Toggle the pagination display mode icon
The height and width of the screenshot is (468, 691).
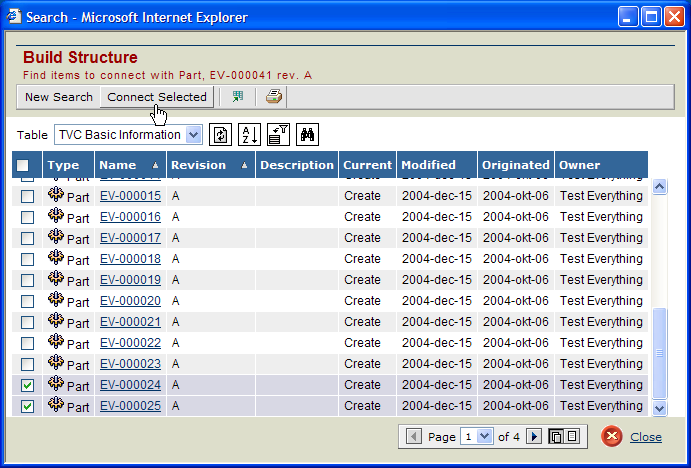(x=566, y=437)
